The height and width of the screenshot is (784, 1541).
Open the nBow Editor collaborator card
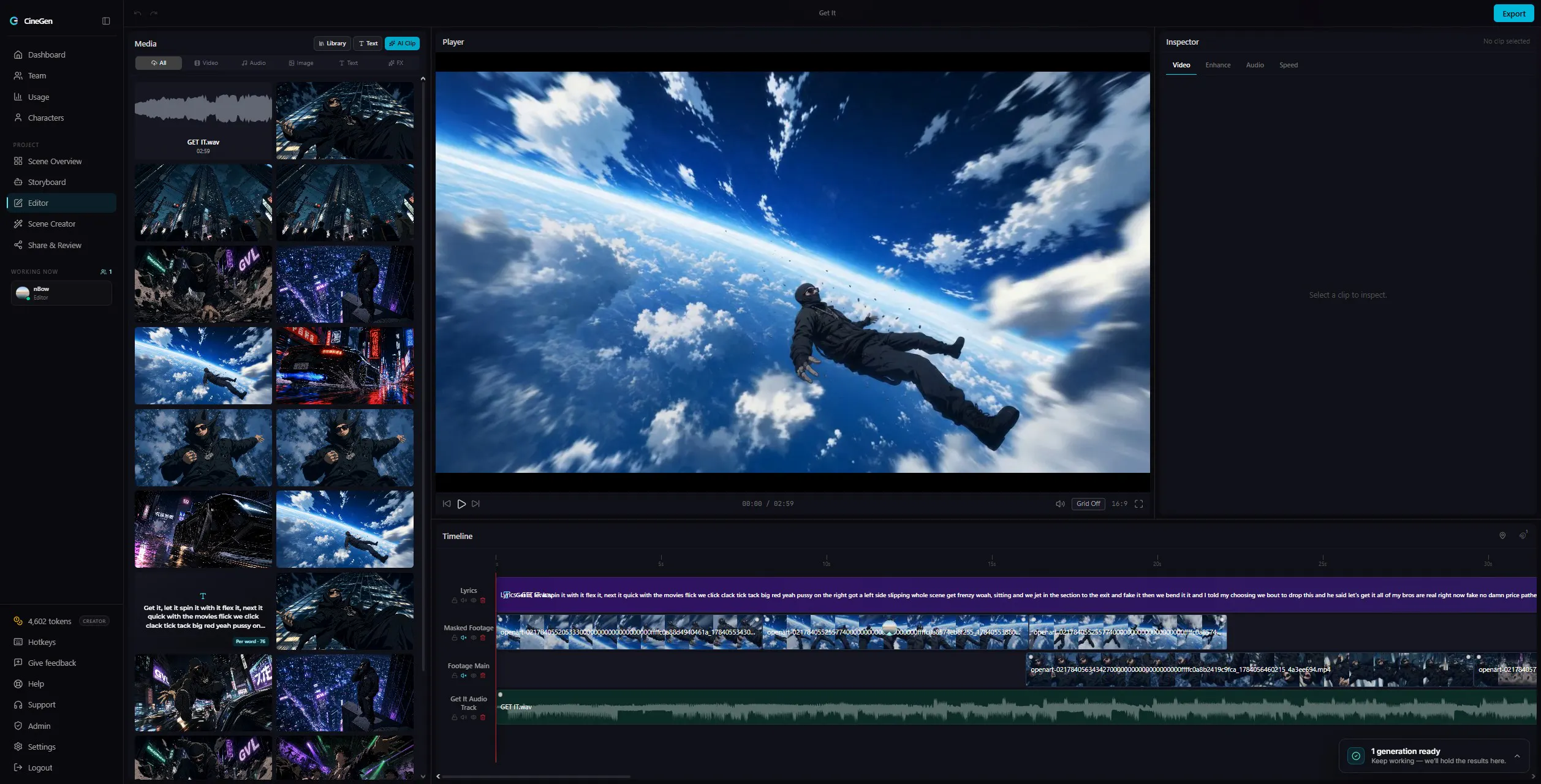point(61,293)
